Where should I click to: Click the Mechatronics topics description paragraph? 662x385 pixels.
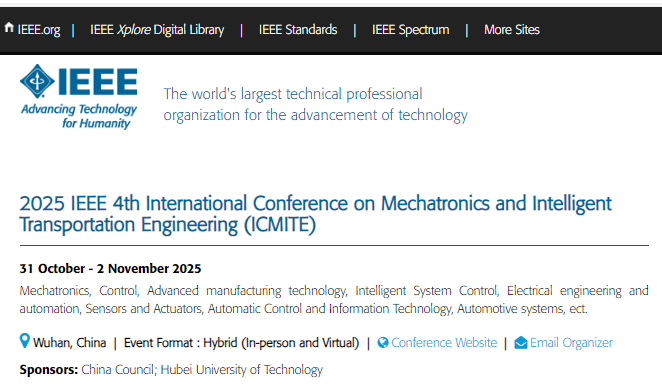334,299
